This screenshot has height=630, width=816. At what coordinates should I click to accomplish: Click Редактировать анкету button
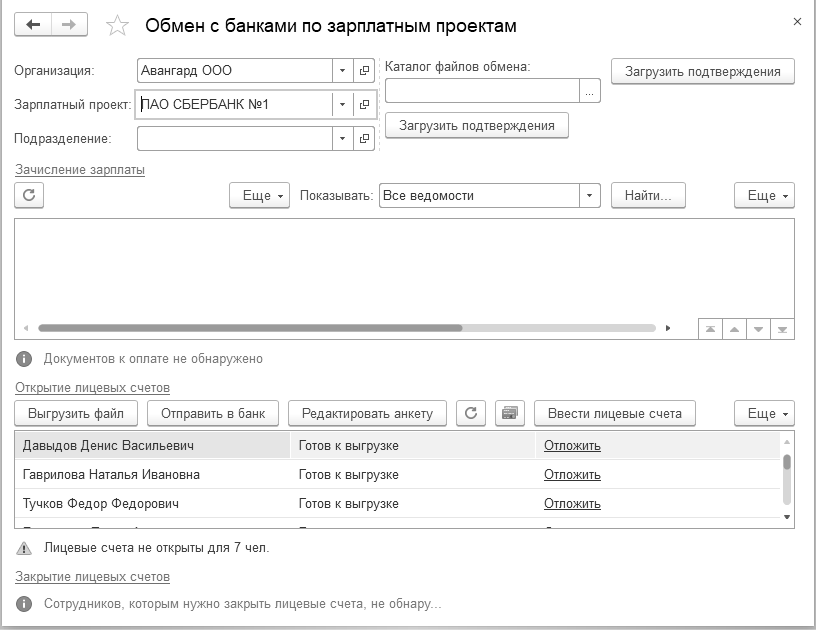[367, 414]
